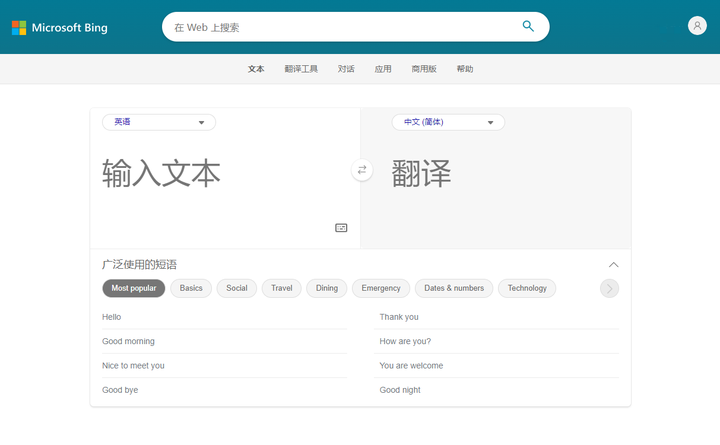This screenshot has height=445, width=720.
Task: Select the Emergency phrase category
Action: coord(381,288)
